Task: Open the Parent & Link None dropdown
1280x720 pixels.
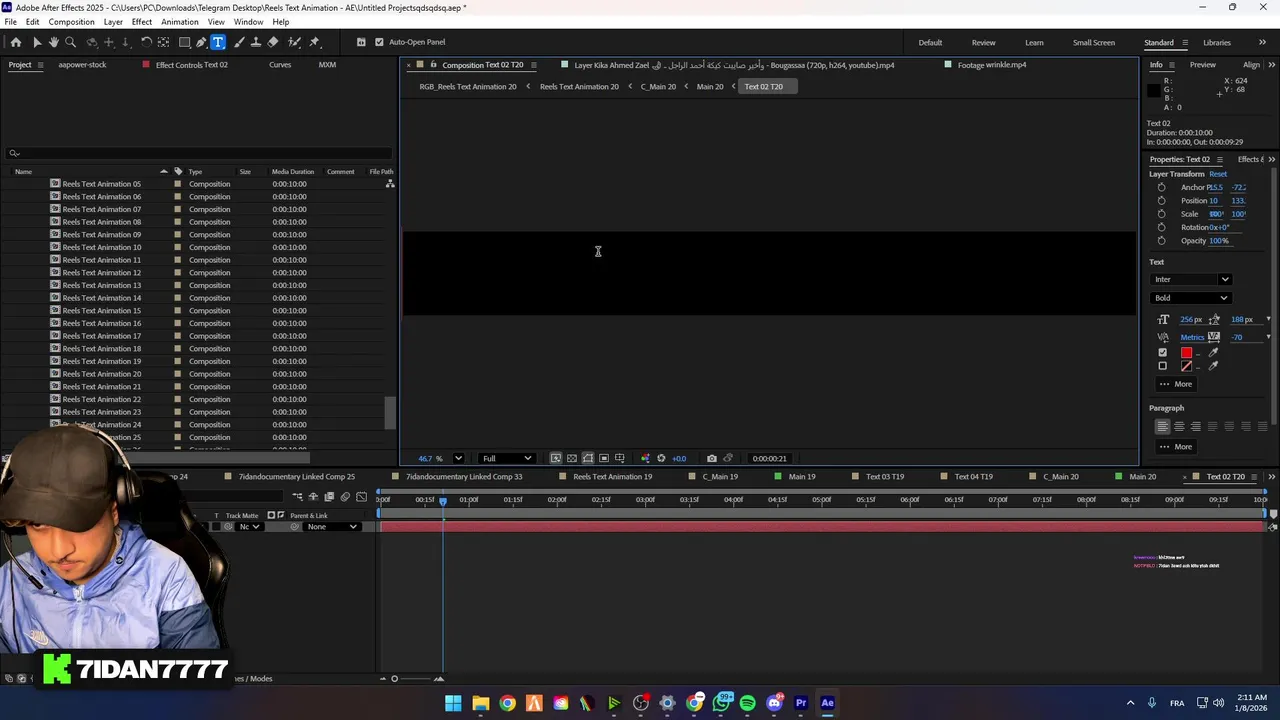Action: pyautogui.click(x=331, y=527)
